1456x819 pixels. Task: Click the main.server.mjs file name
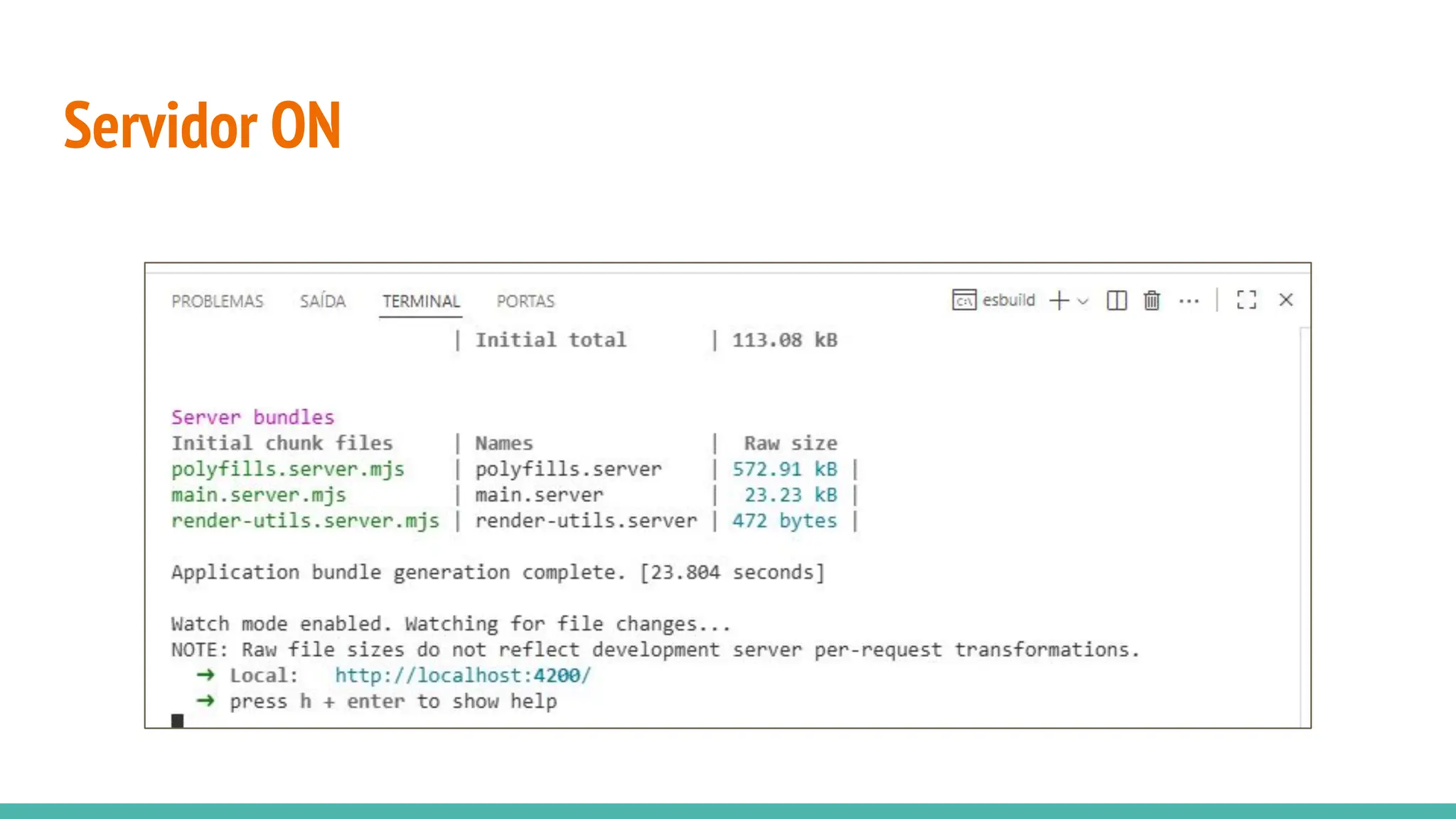click(x=258, y=495)
